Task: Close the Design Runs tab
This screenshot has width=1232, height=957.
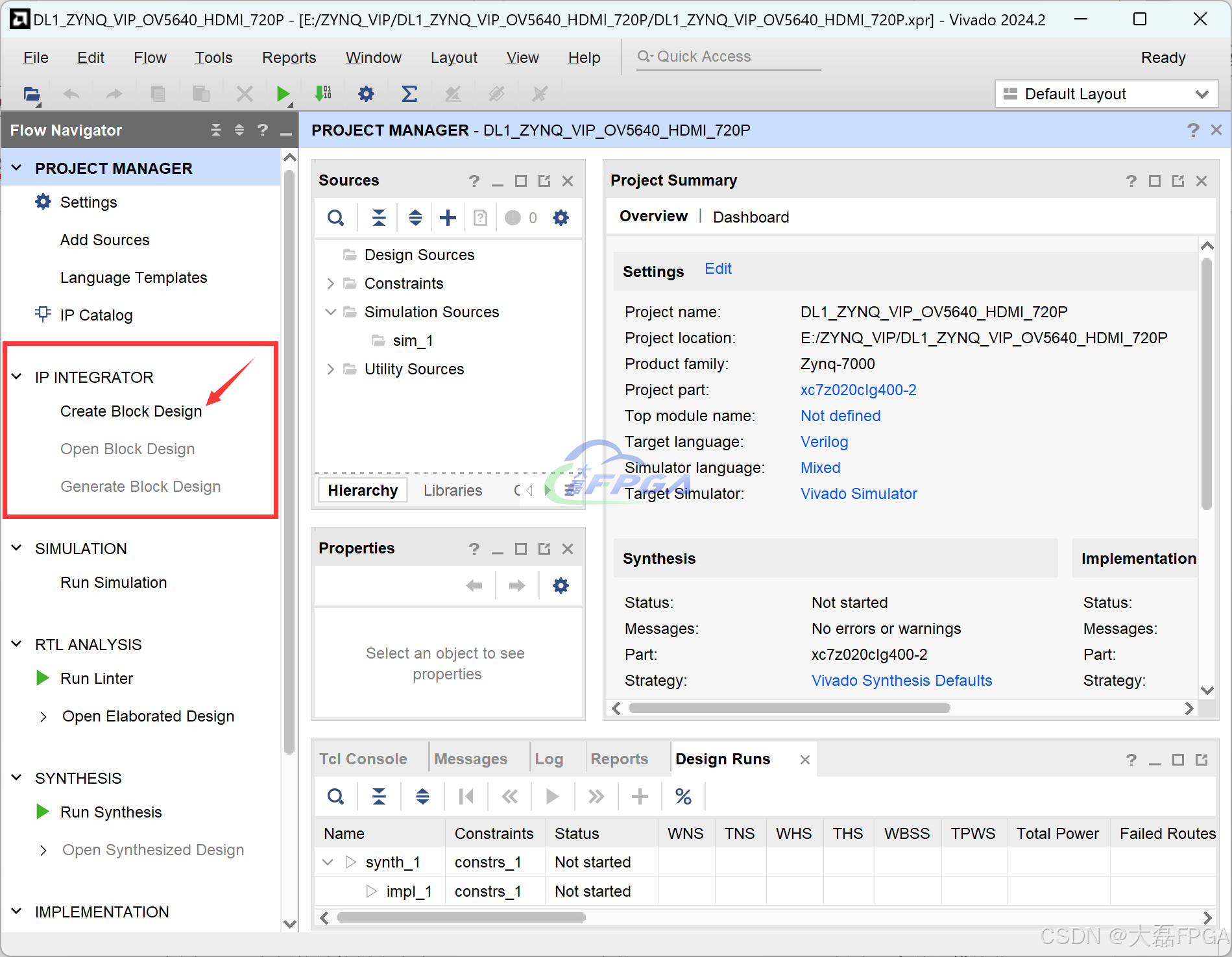Action: coord(804,759)
